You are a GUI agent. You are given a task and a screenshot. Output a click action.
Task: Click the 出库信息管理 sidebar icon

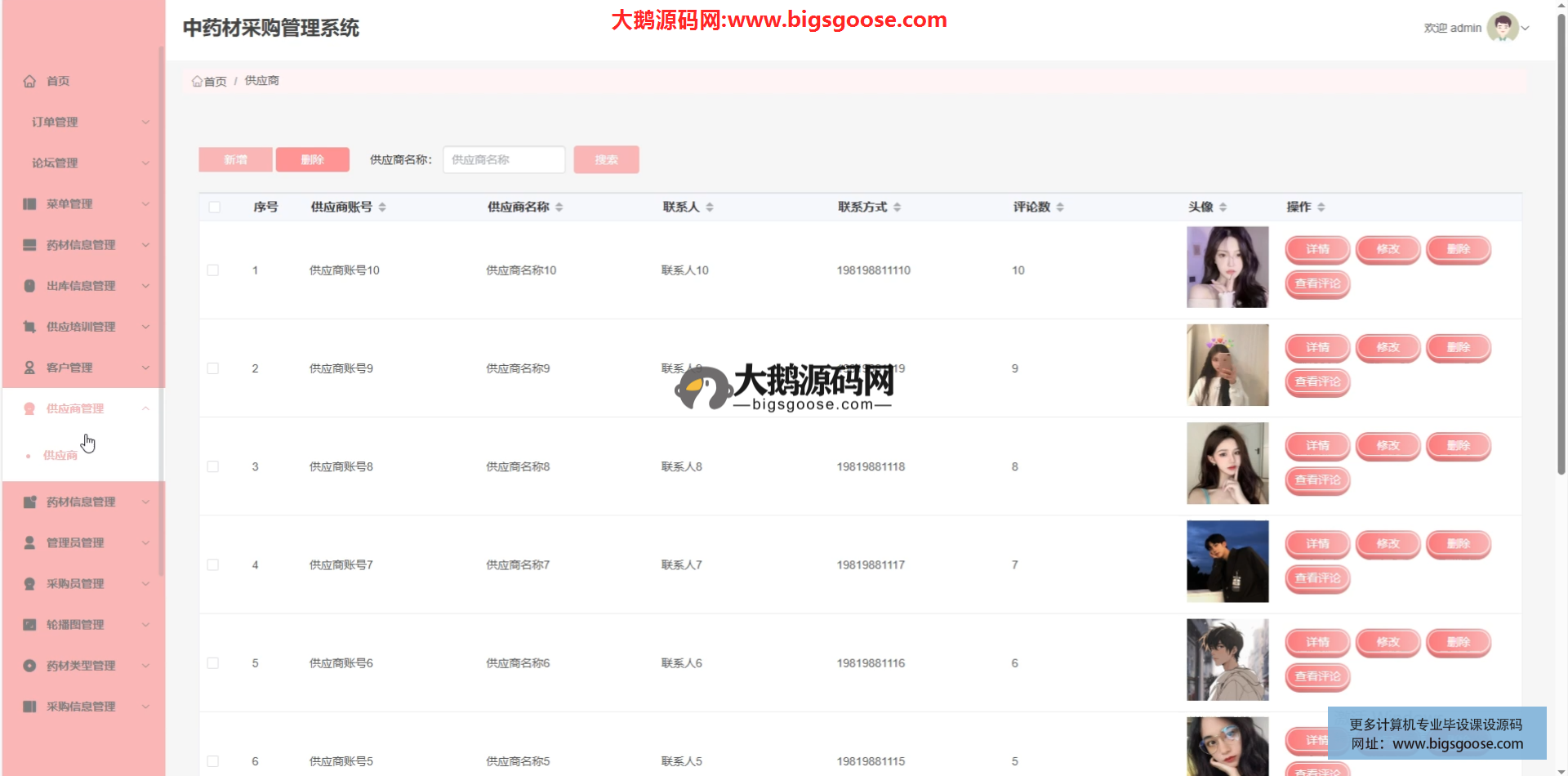(30, 285)
